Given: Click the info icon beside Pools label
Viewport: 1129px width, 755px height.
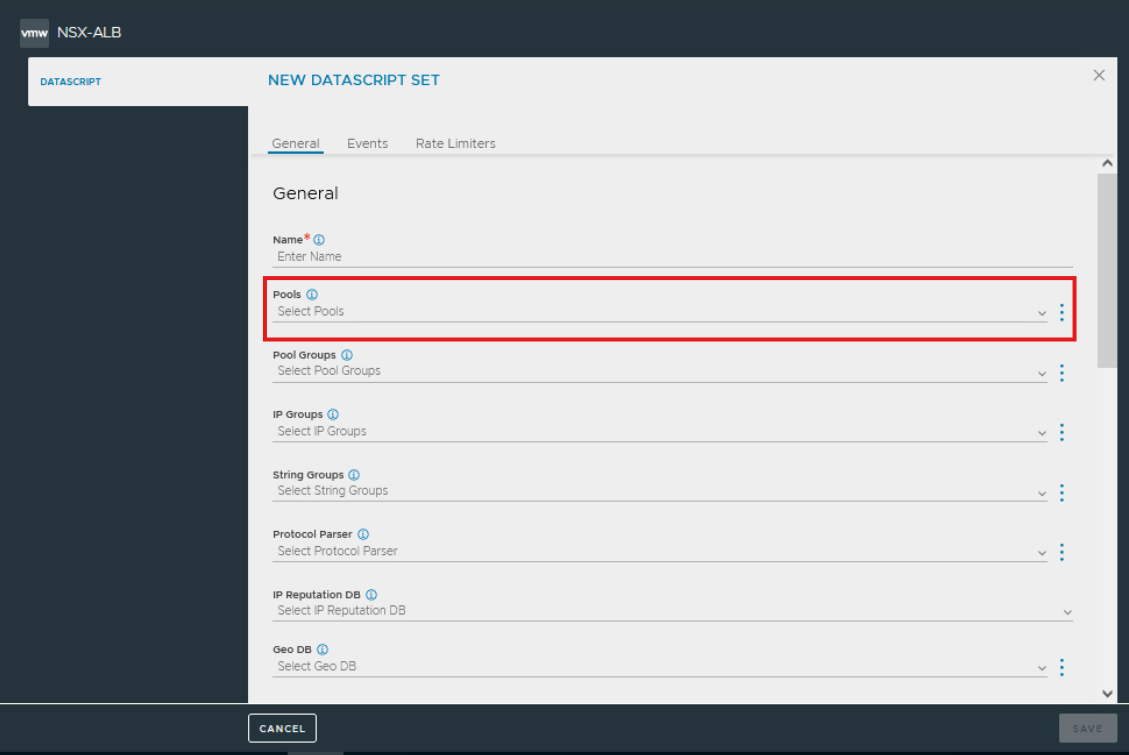Looking at the screenshot, I should point(312,295).
